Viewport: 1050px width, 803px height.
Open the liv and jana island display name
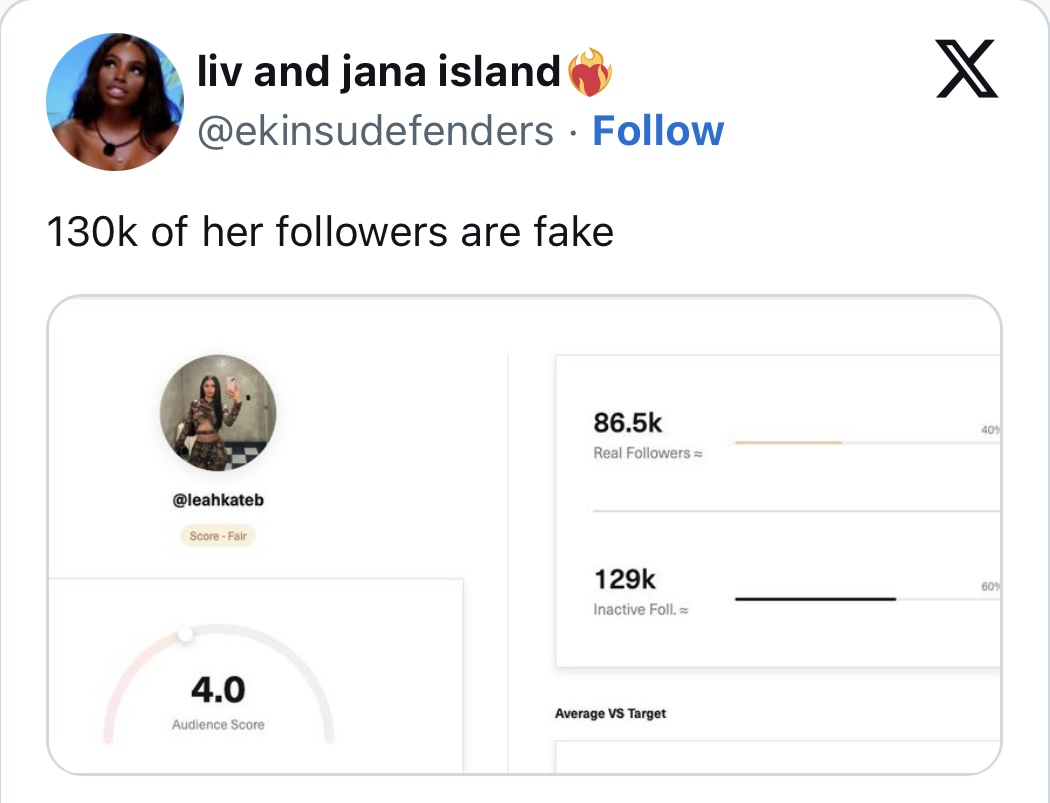378,72
